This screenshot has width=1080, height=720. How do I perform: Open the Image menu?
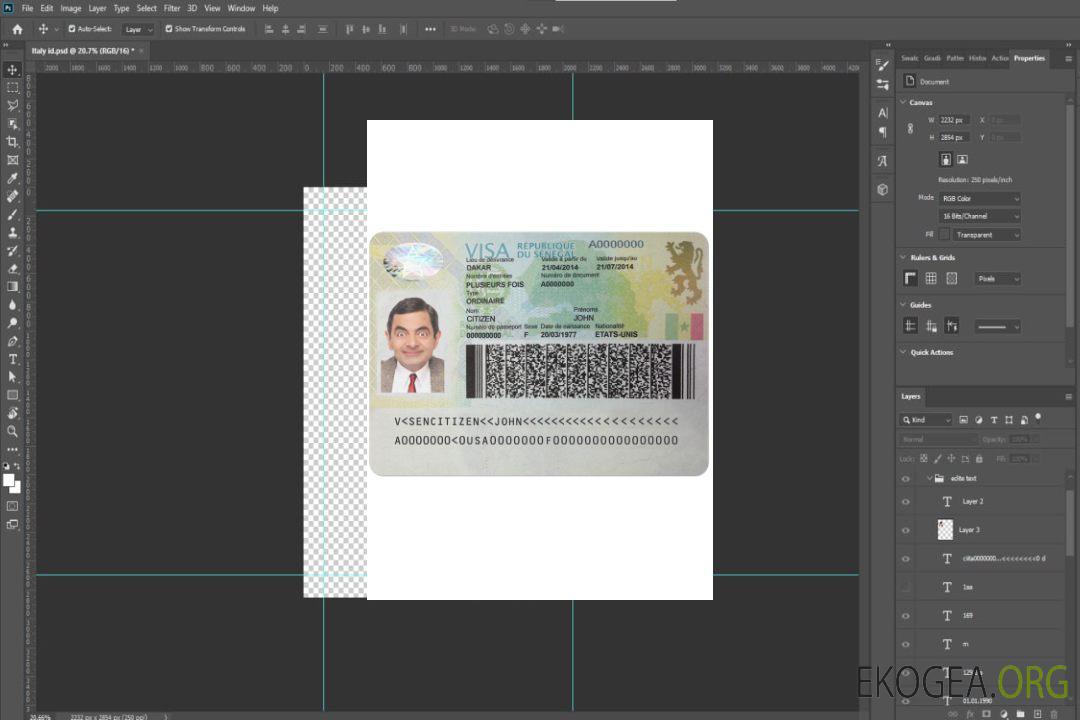point(71,8)
